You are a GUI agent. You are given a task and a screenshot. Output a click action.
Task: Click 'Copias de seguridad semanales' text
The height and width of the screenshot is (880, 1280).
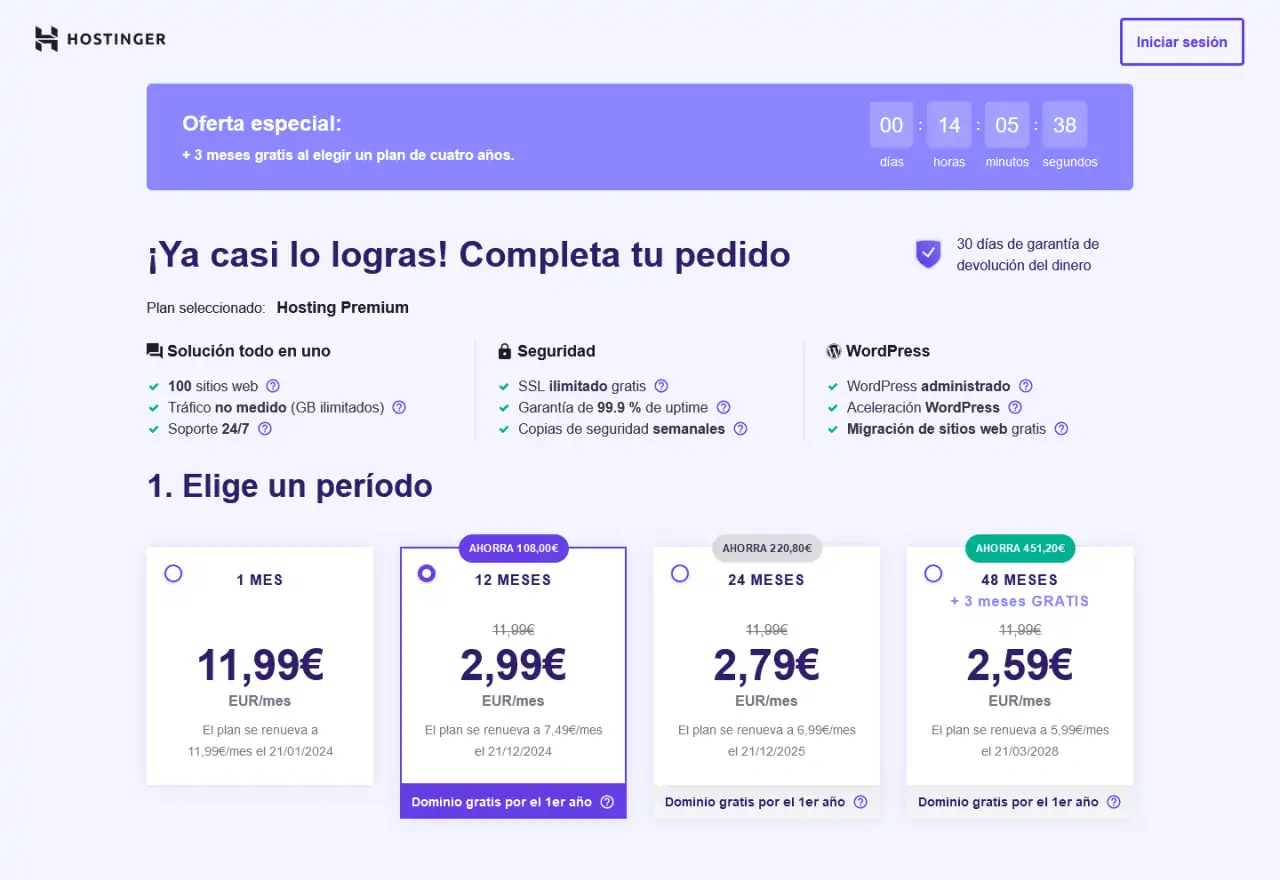point(621,429)
